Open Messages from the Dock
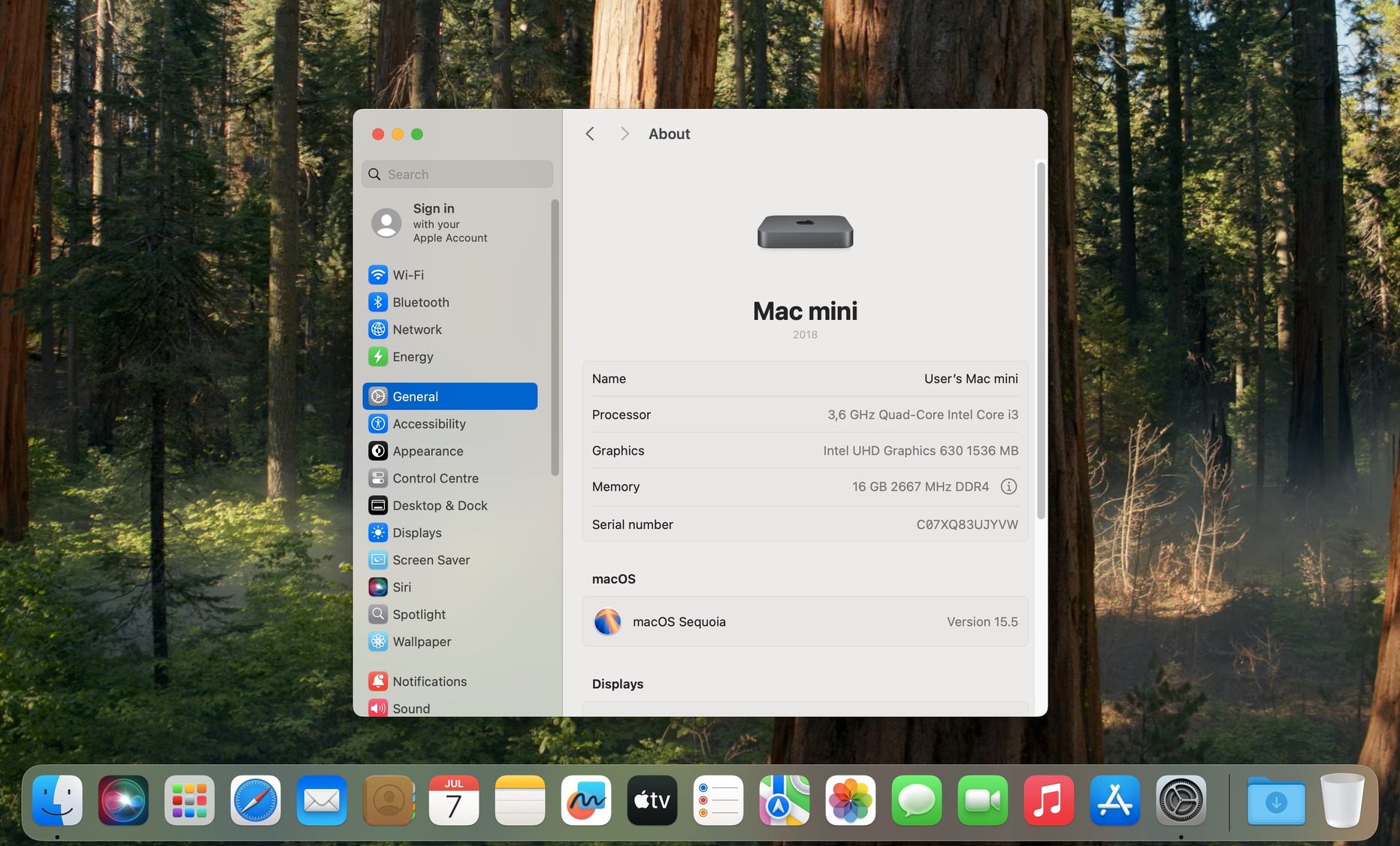 pyautogui.click(x=917, y=800)
